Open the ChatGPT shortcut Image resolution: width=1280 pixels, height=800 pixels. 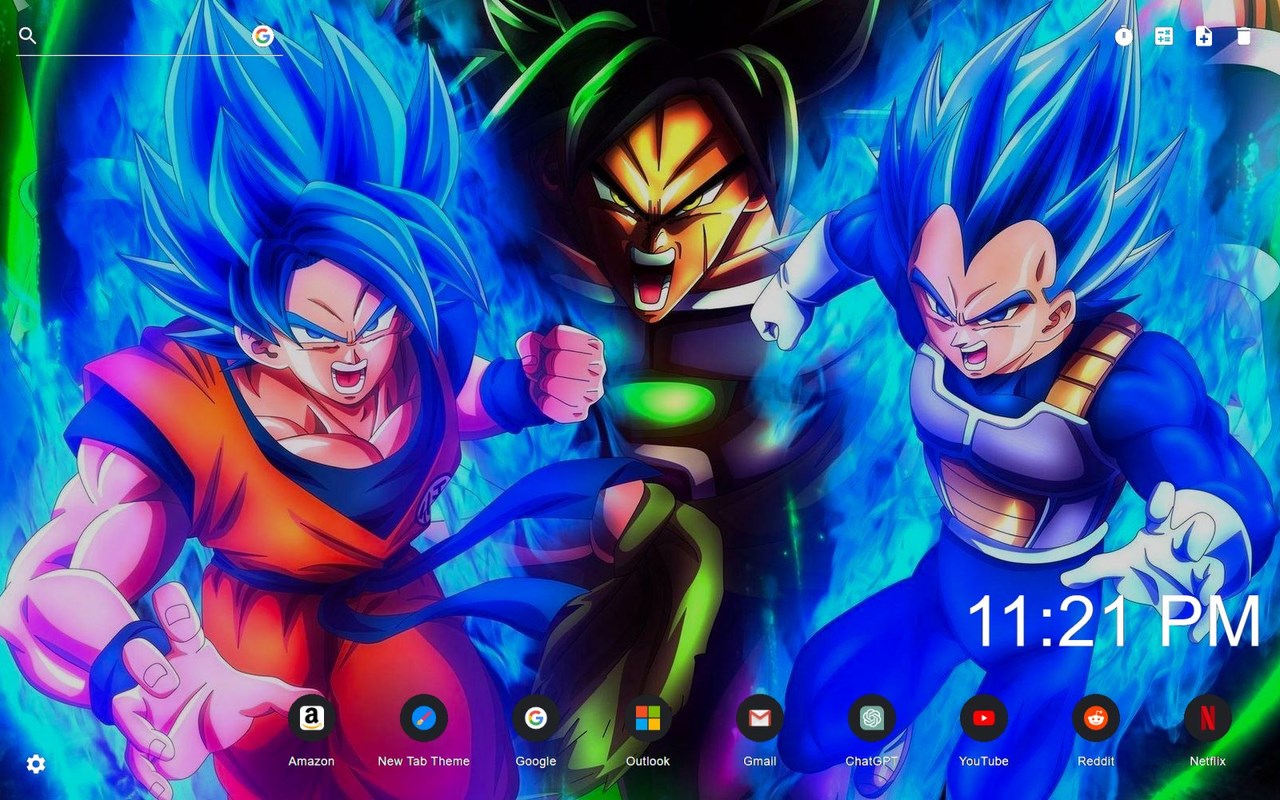pos(872,718)
